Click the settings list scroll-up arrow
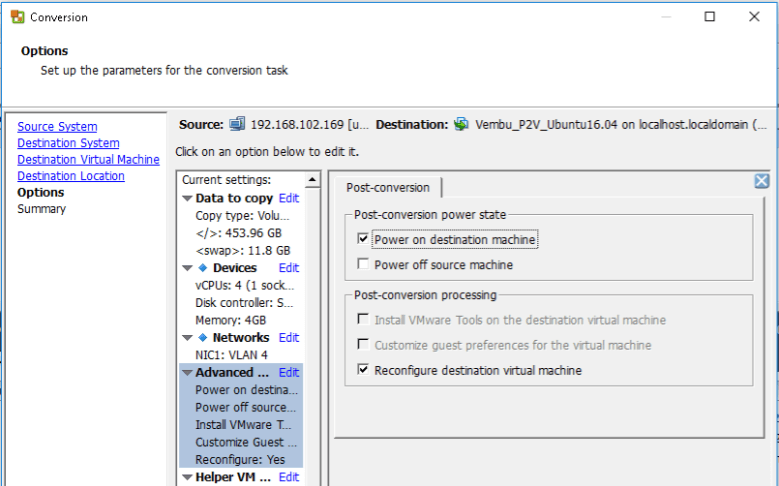 [x=312, y=180]
